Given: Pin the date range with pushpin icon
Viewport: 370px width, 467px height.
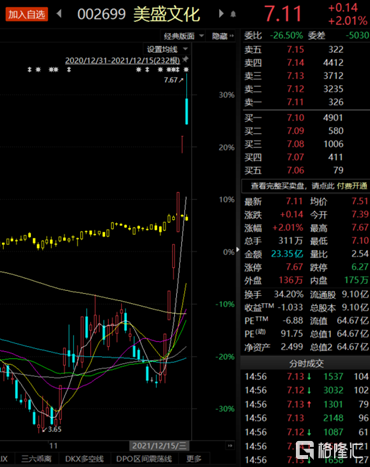Looking at the screenshot, I should coord(185,60).
